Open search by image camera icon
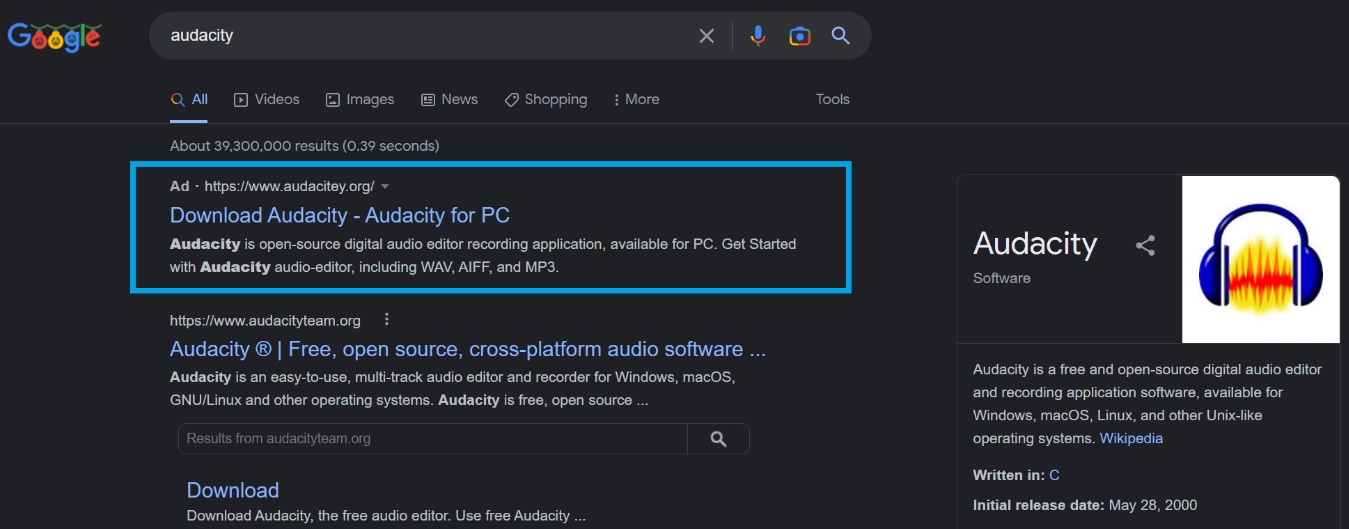 point(799,36)
